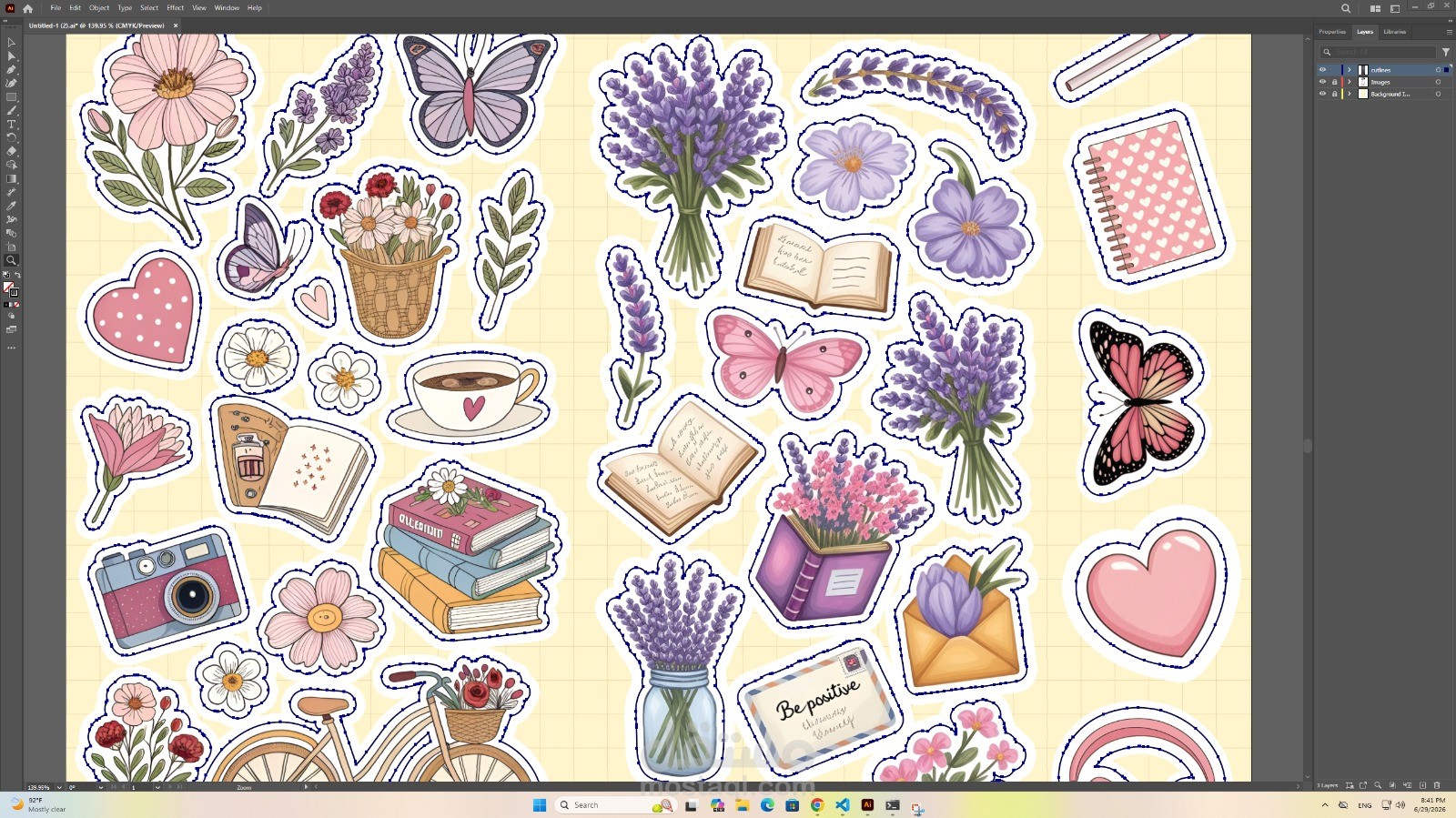Select the Eraser tool

click(x=11, y=151)
